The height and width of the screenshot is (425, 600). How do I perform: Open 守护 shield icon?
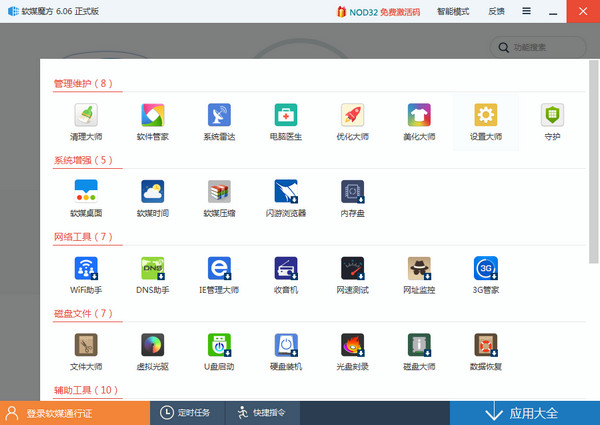click(x=552, y=122)
